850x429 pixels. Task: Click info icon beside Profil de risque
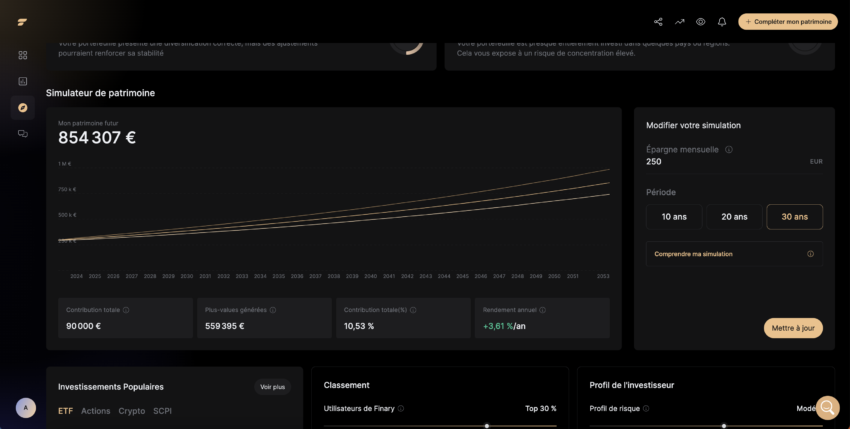pos(646,408)
